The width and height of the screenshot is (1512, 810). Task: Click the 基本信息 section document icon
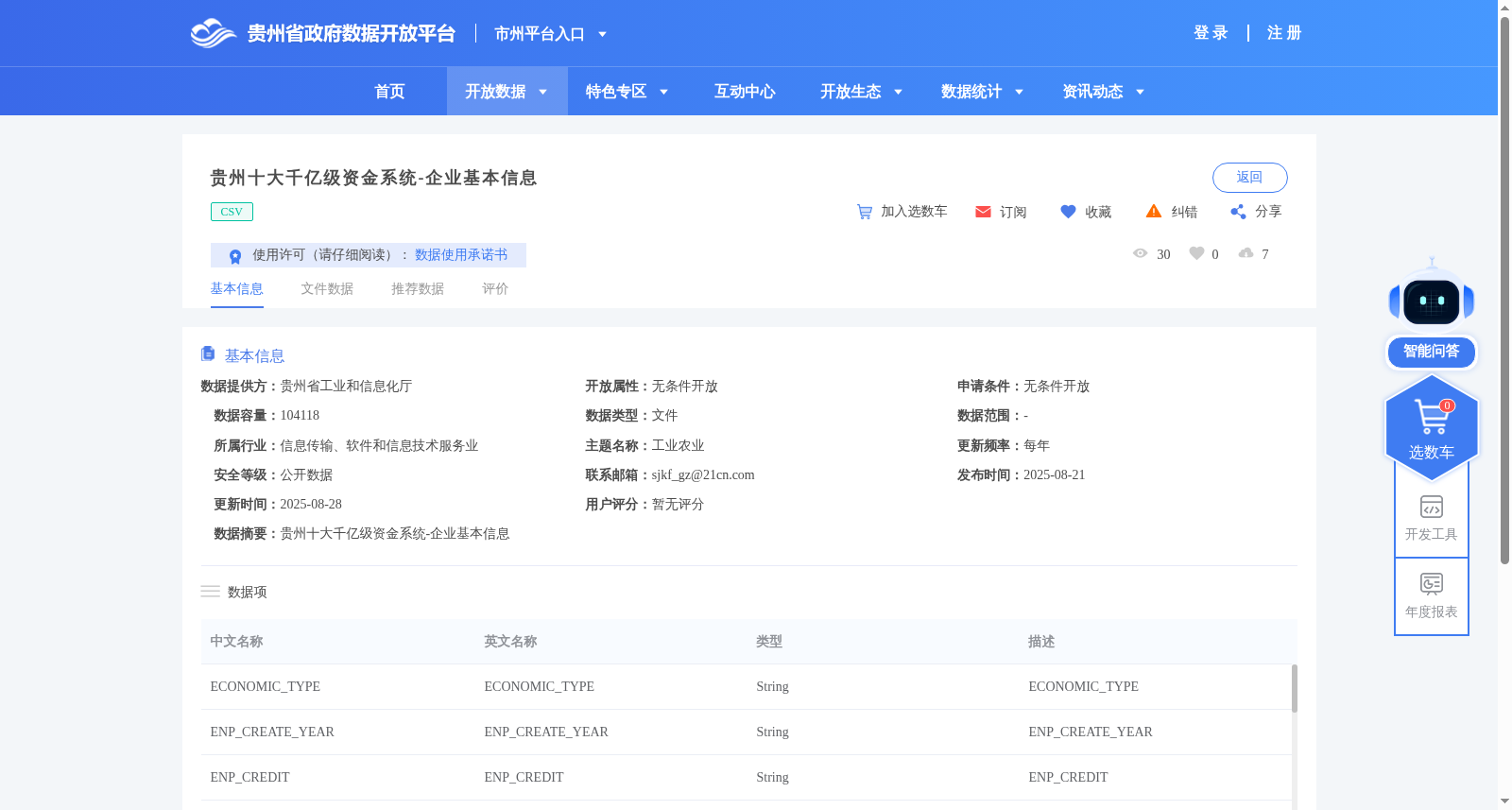(208, 353)
